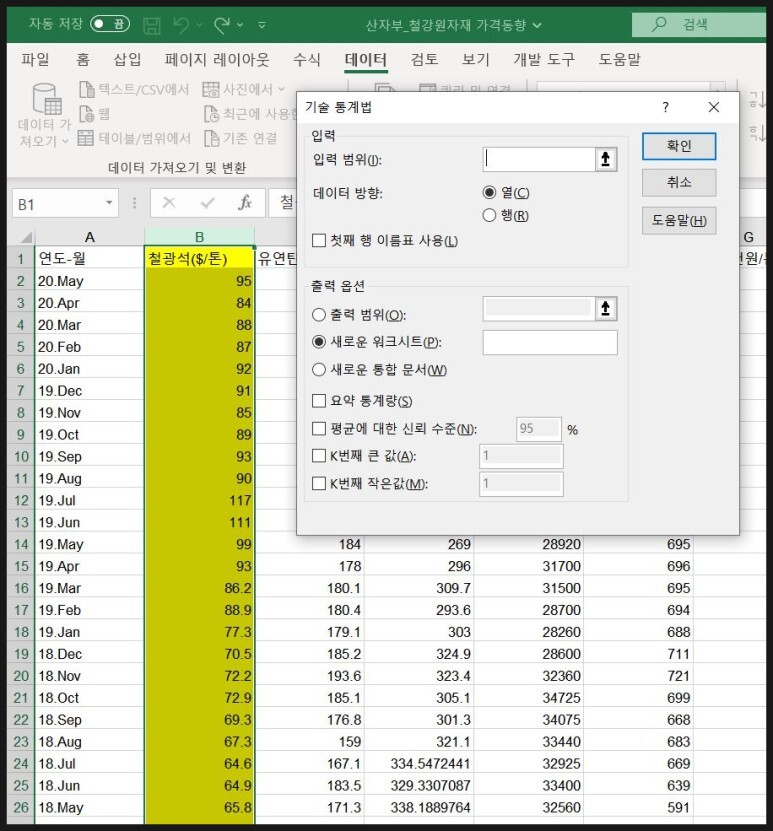The image size is (773, 831).
Task: Open the 파일 (File) tab
Action: coord(35,59)
